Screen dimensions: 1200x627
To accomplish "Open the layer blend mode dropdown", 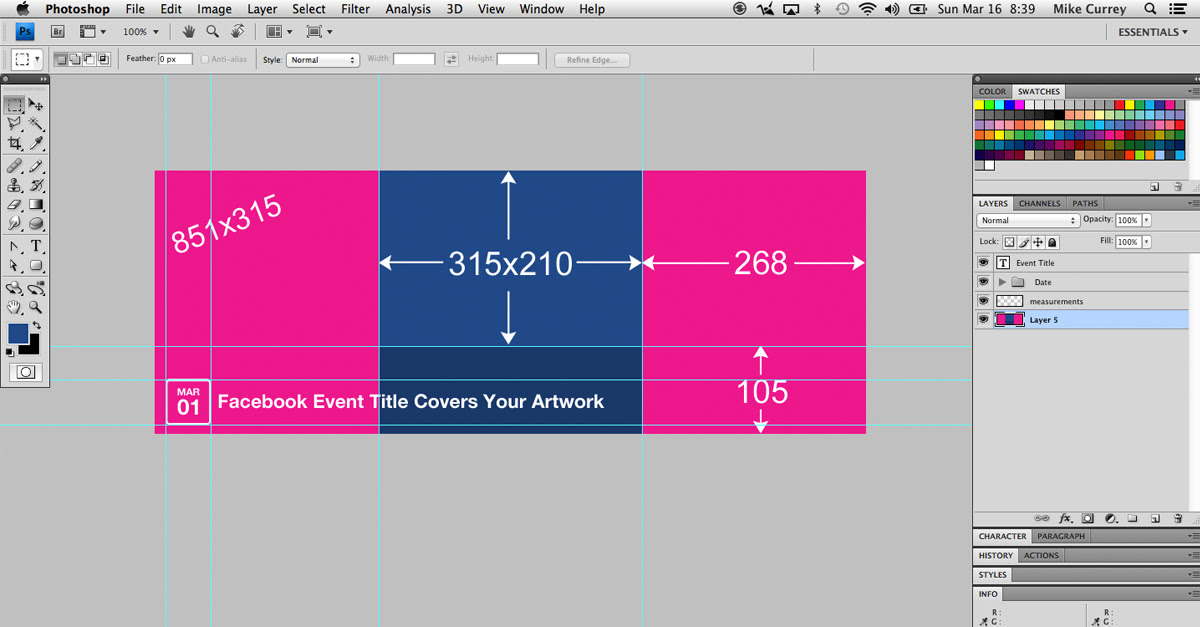I will [1028, 220].
